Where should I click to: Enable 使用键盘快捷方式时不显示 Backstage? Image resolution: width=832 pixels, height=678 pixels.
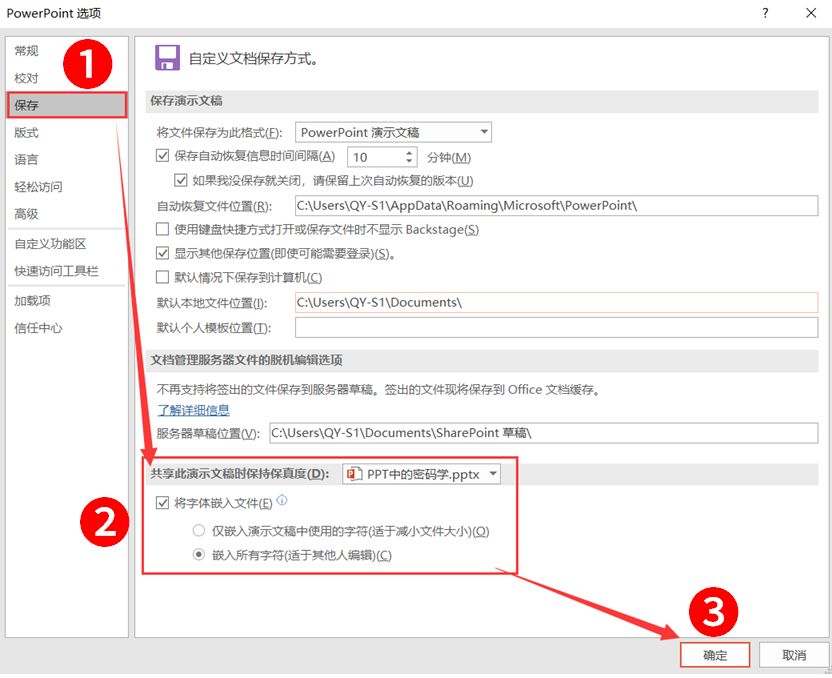pos(162,229)
